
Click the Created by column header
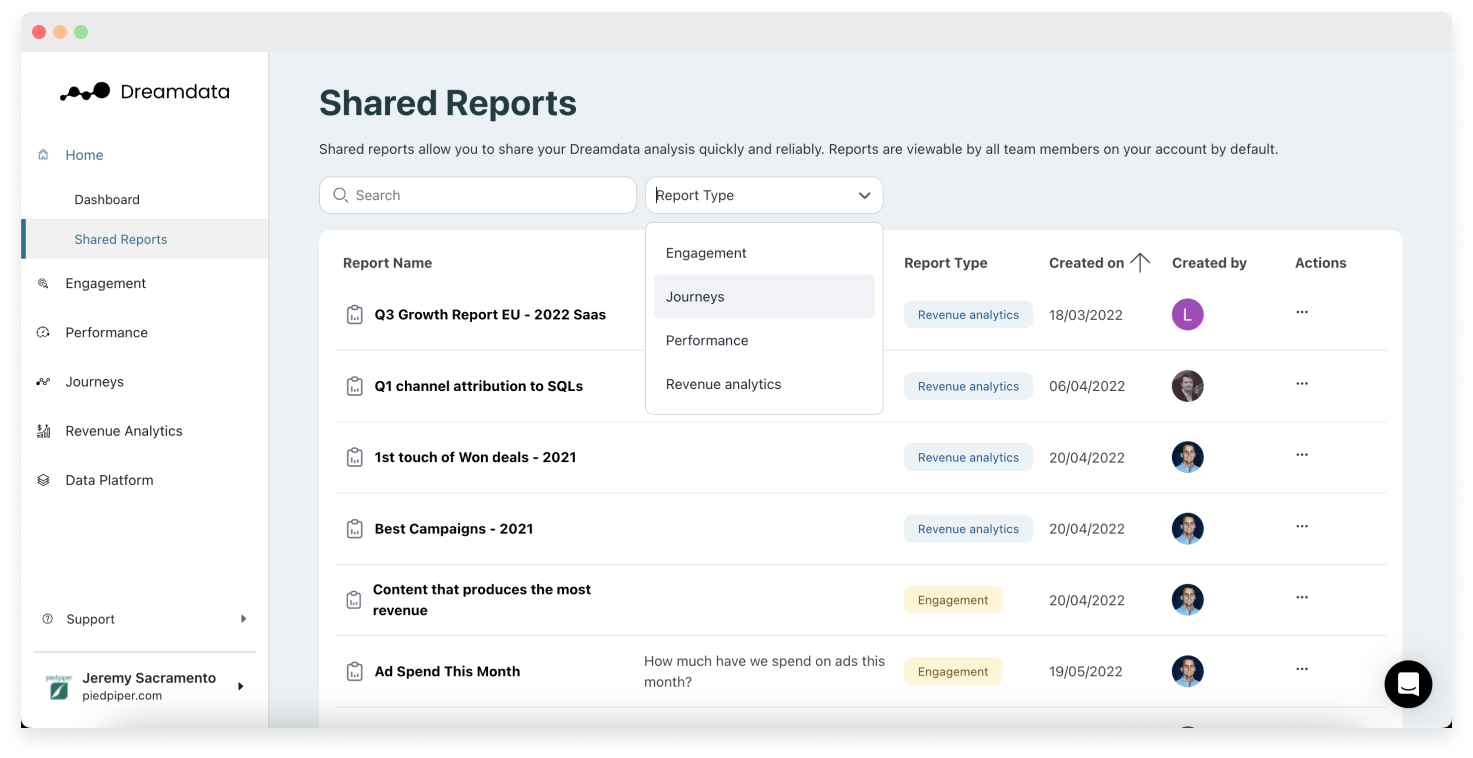[1209, 263]
